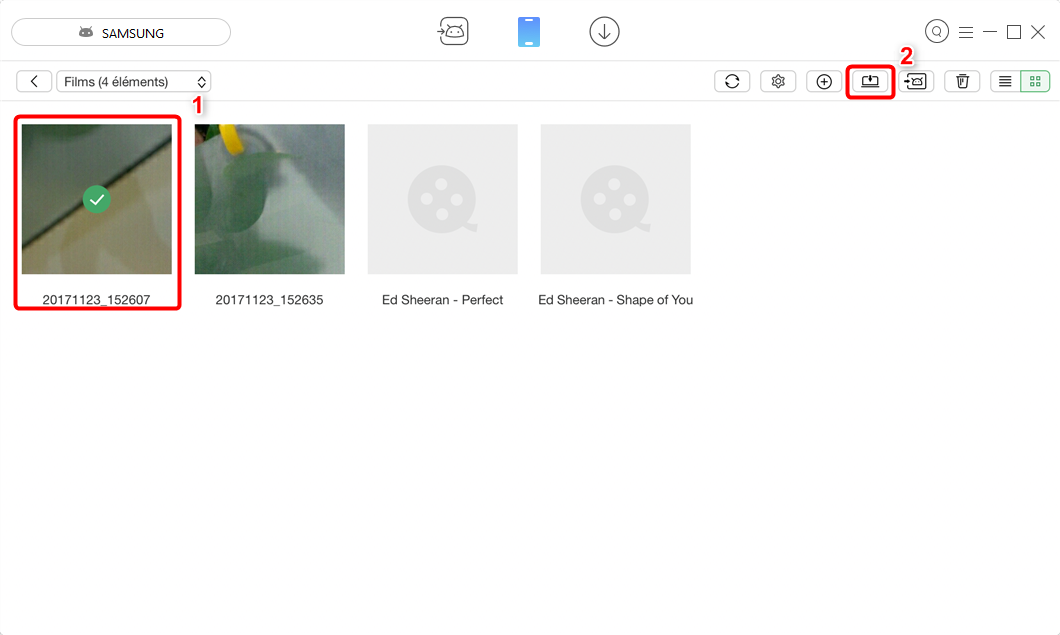Select the 20171123_152635 video thumbnail
This screenshot has height=635, width=1060.
click(x=269, y=199)
